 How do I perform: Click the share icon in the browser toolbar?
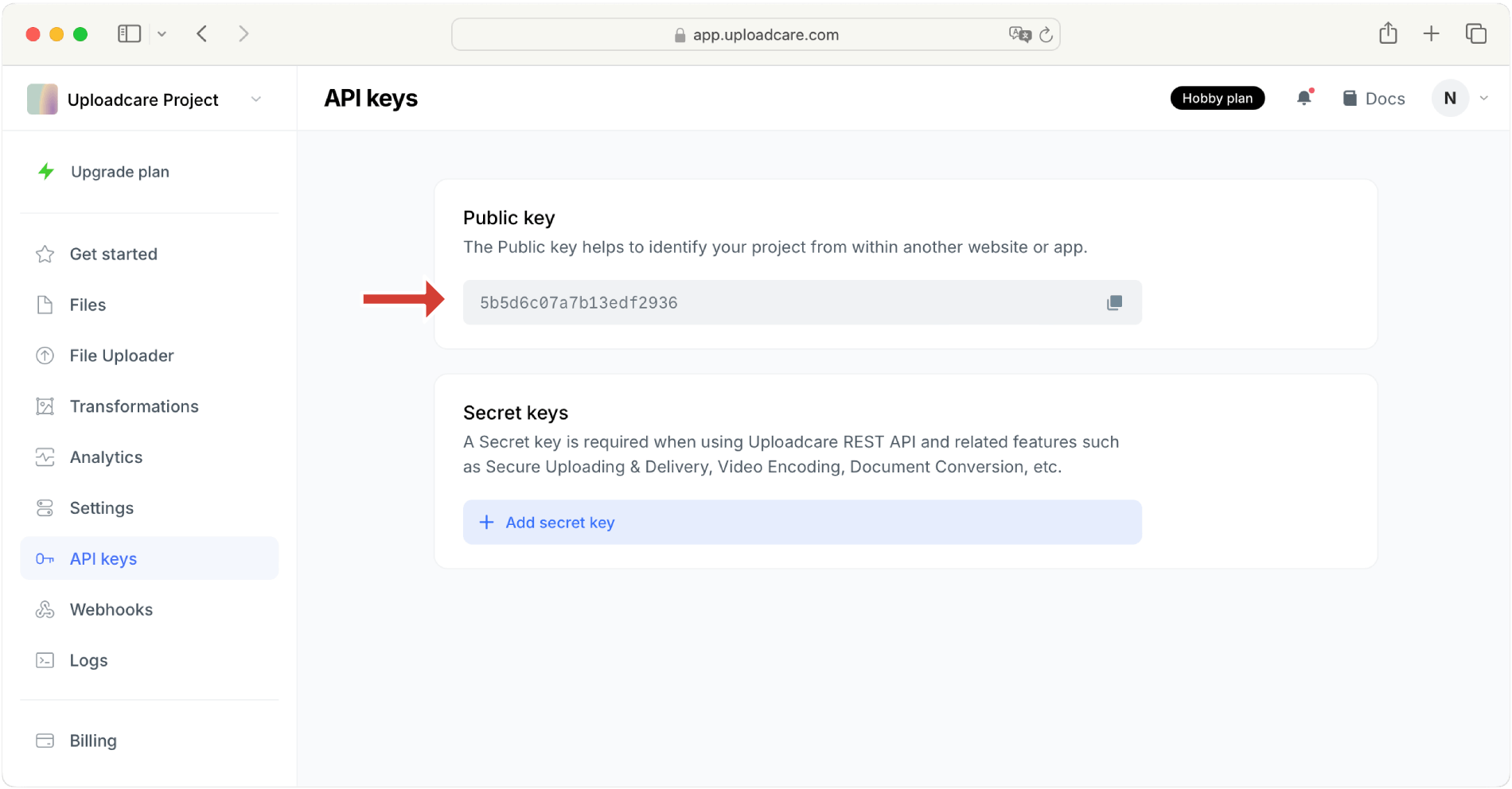(x=1388, y=33)
